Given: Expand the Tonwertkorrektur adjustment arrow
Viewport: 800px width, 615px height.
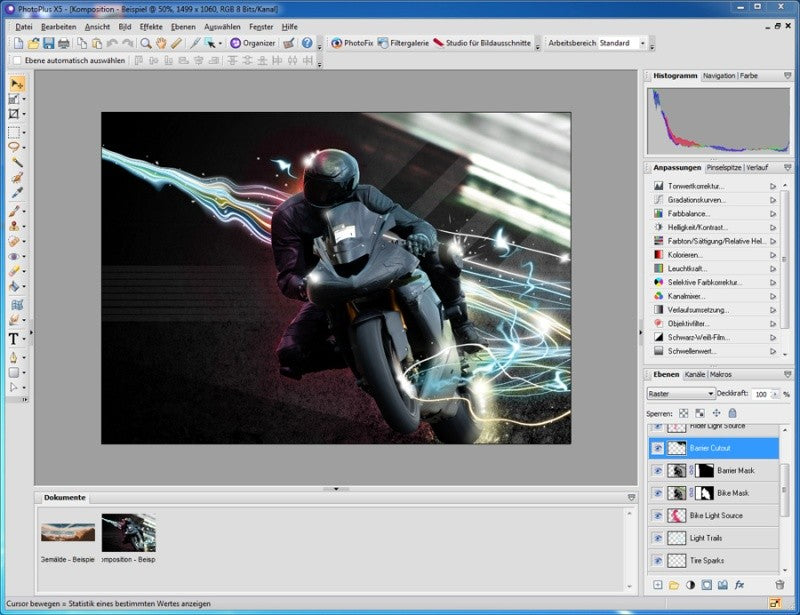Looking at the screenshot, I should click(x=773, y=186).
